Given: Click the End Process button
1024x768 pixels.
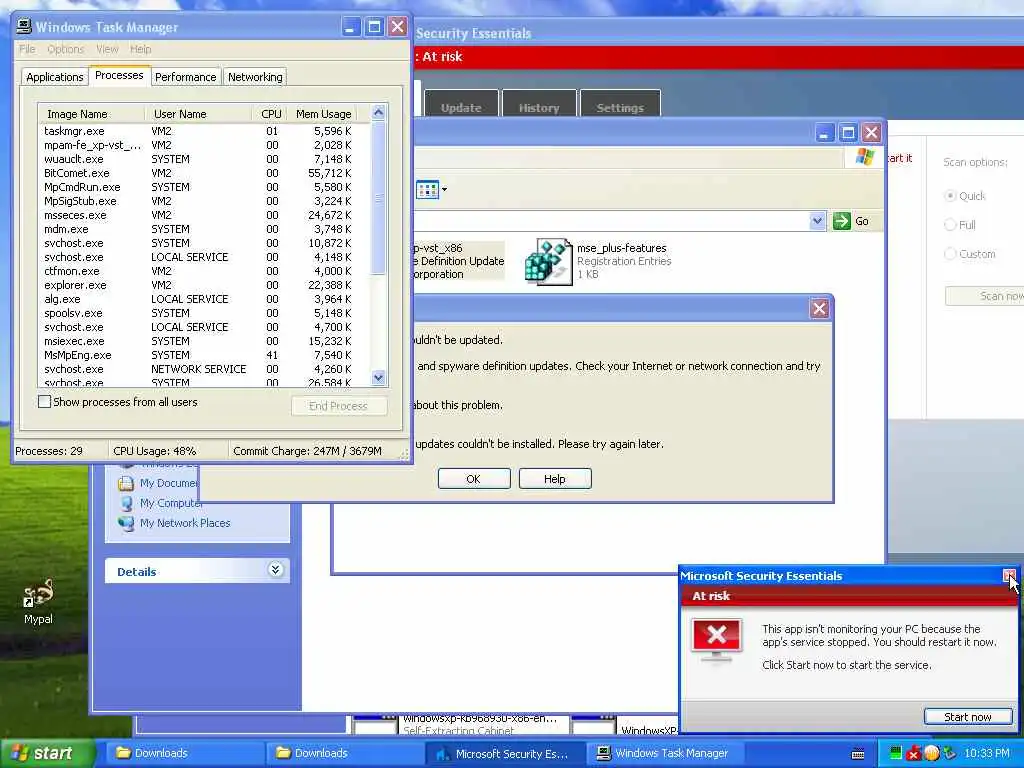Looking at the screenshot, I should (338, 406).
